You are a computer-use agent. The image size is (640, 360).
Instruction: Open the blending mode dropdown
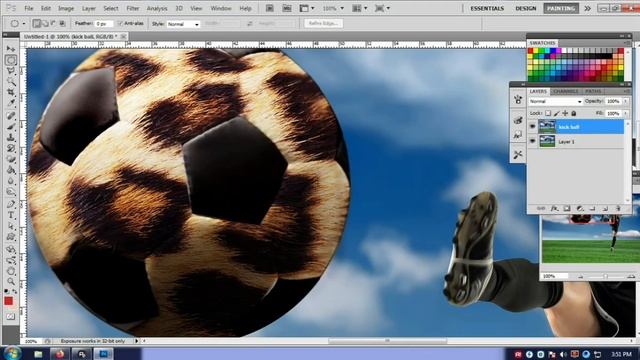click(x=556, y=101)
